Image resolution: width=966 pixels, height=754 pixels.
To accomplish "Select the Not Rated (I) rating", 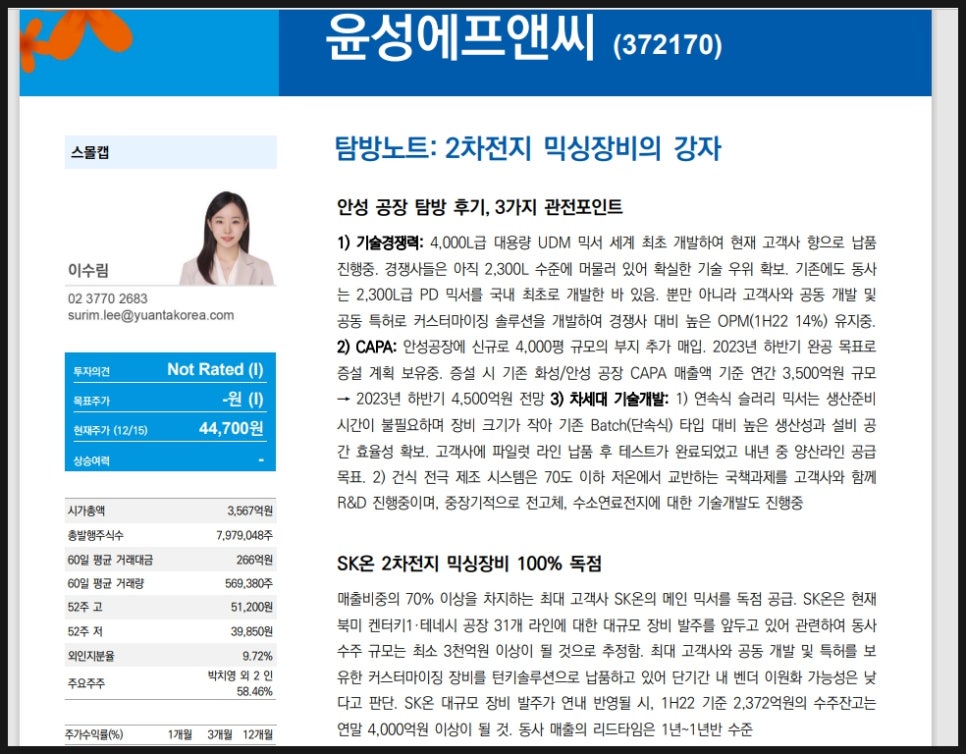I will tap(215, 369).
